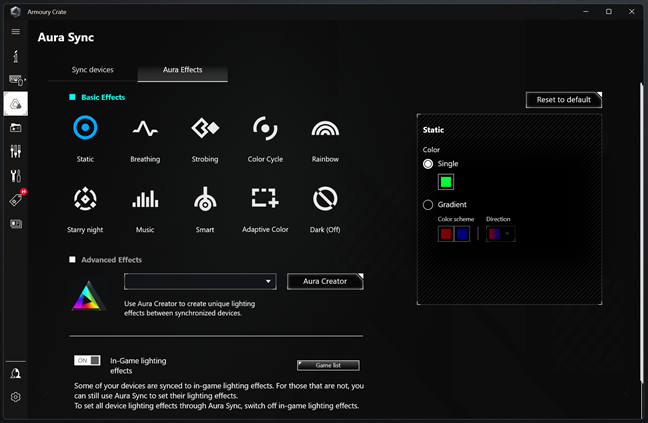Click the Reset to default button

(564, 100)
